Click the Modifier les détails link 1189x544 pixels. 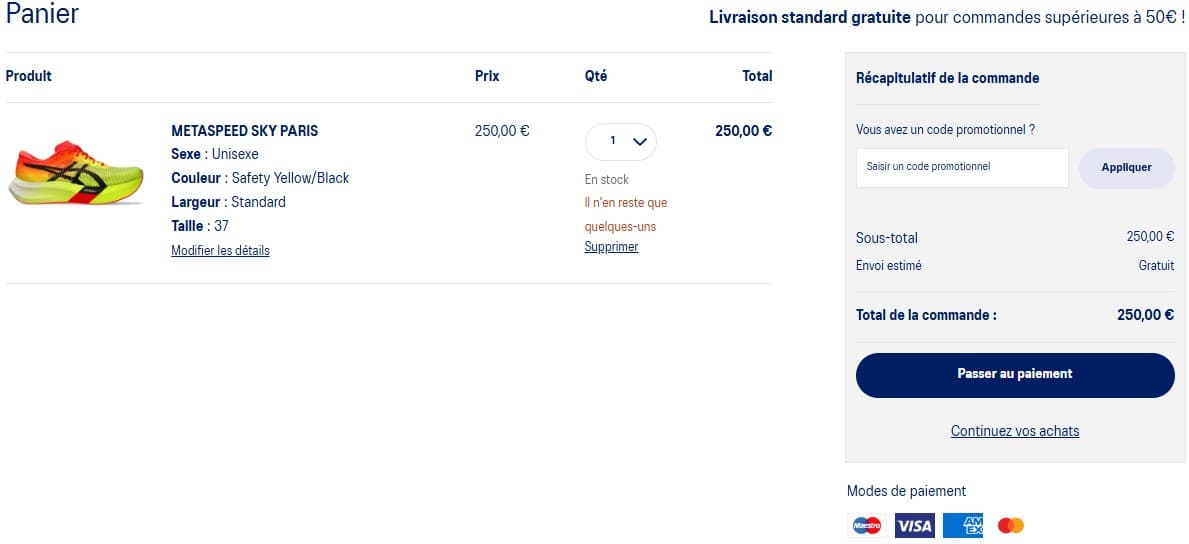[220, 251]
